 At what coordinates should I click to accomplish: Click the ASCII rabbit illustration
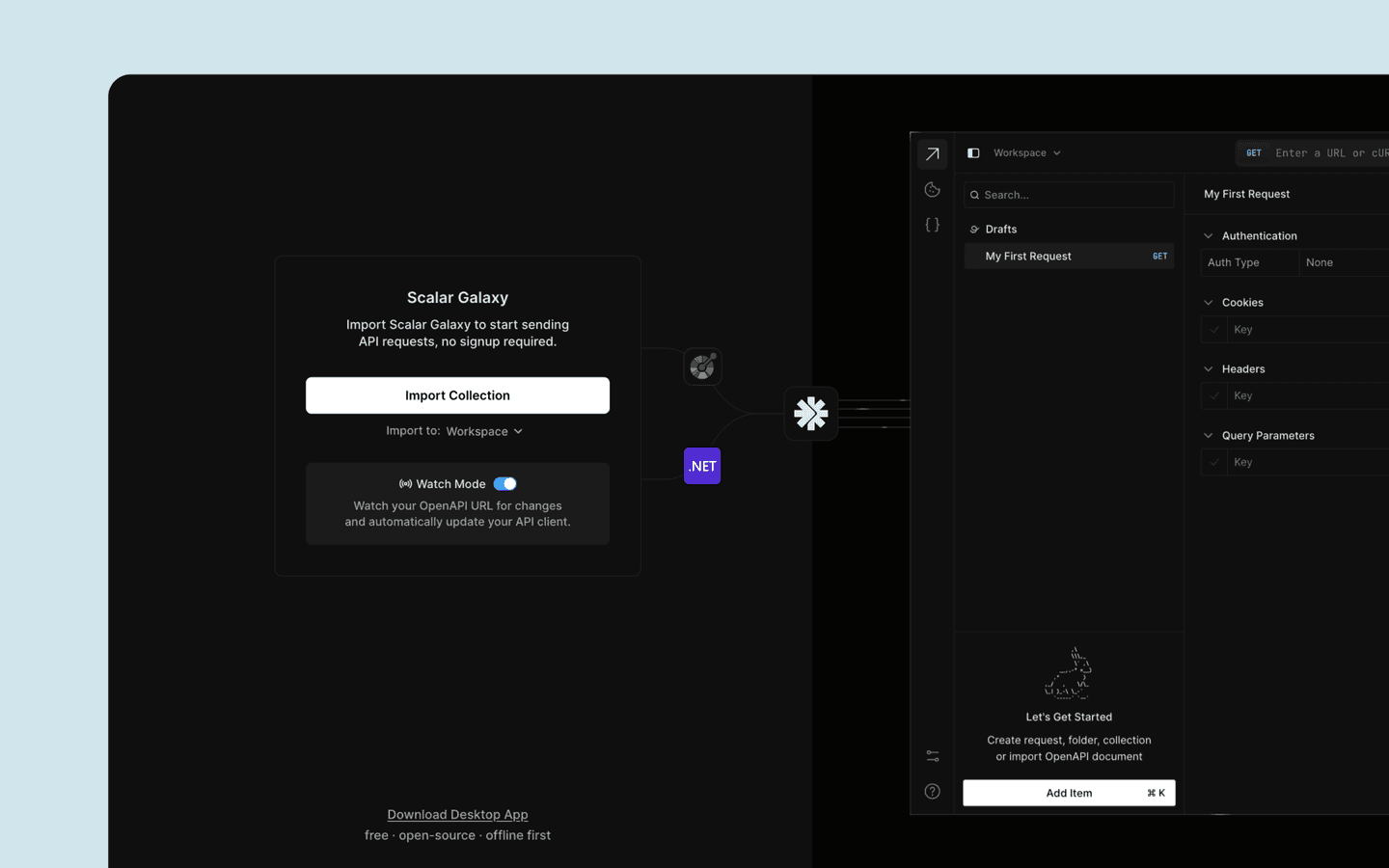click(x=1069, y=672)
